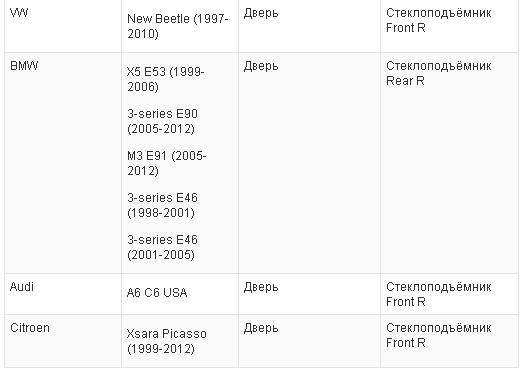Click Стеклоподъёмник Front R in VW row
Screen dimensions: 520x372
439,20
